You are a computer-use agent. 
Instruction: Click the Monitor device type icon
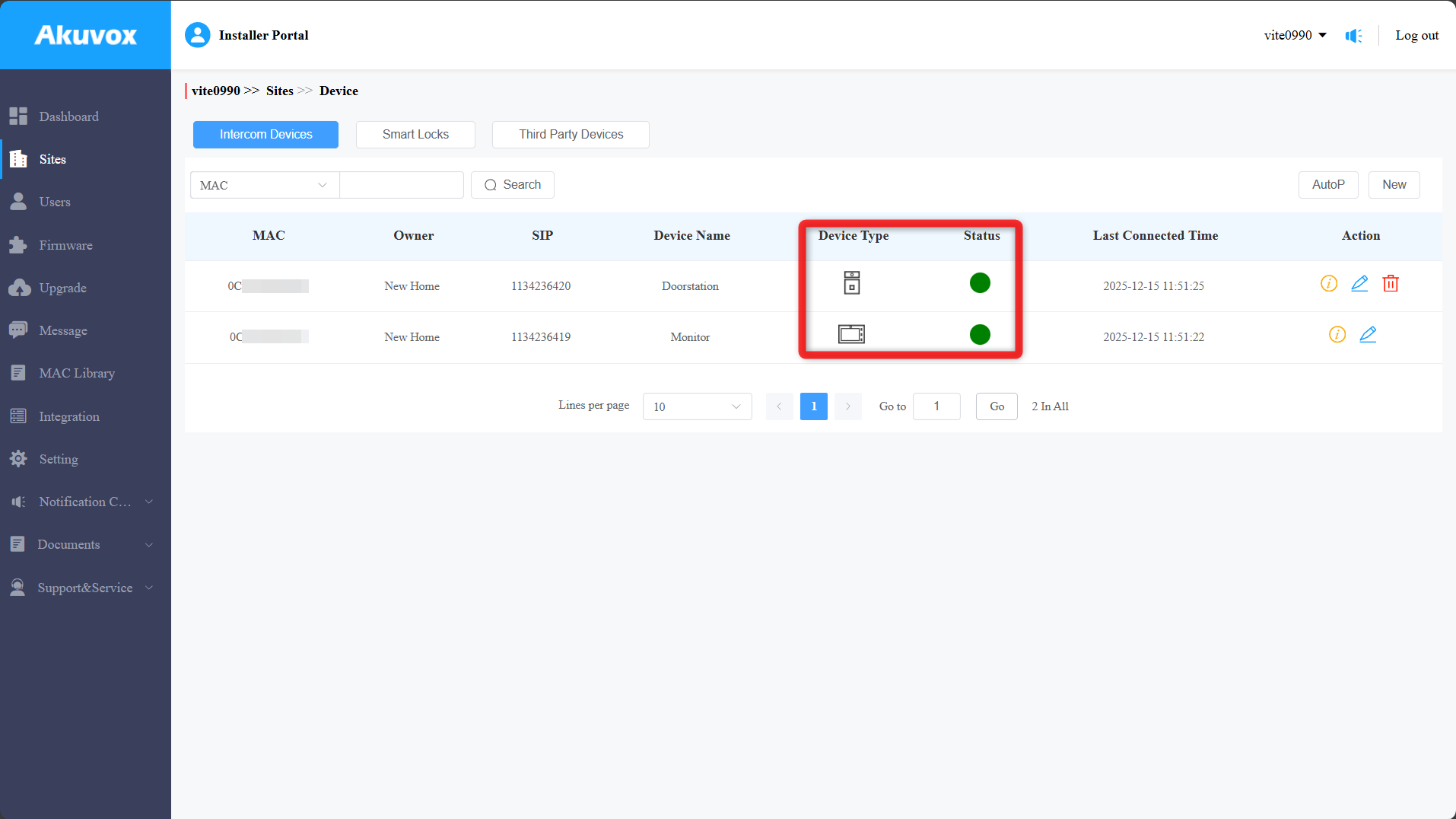(x=852, y=334)
